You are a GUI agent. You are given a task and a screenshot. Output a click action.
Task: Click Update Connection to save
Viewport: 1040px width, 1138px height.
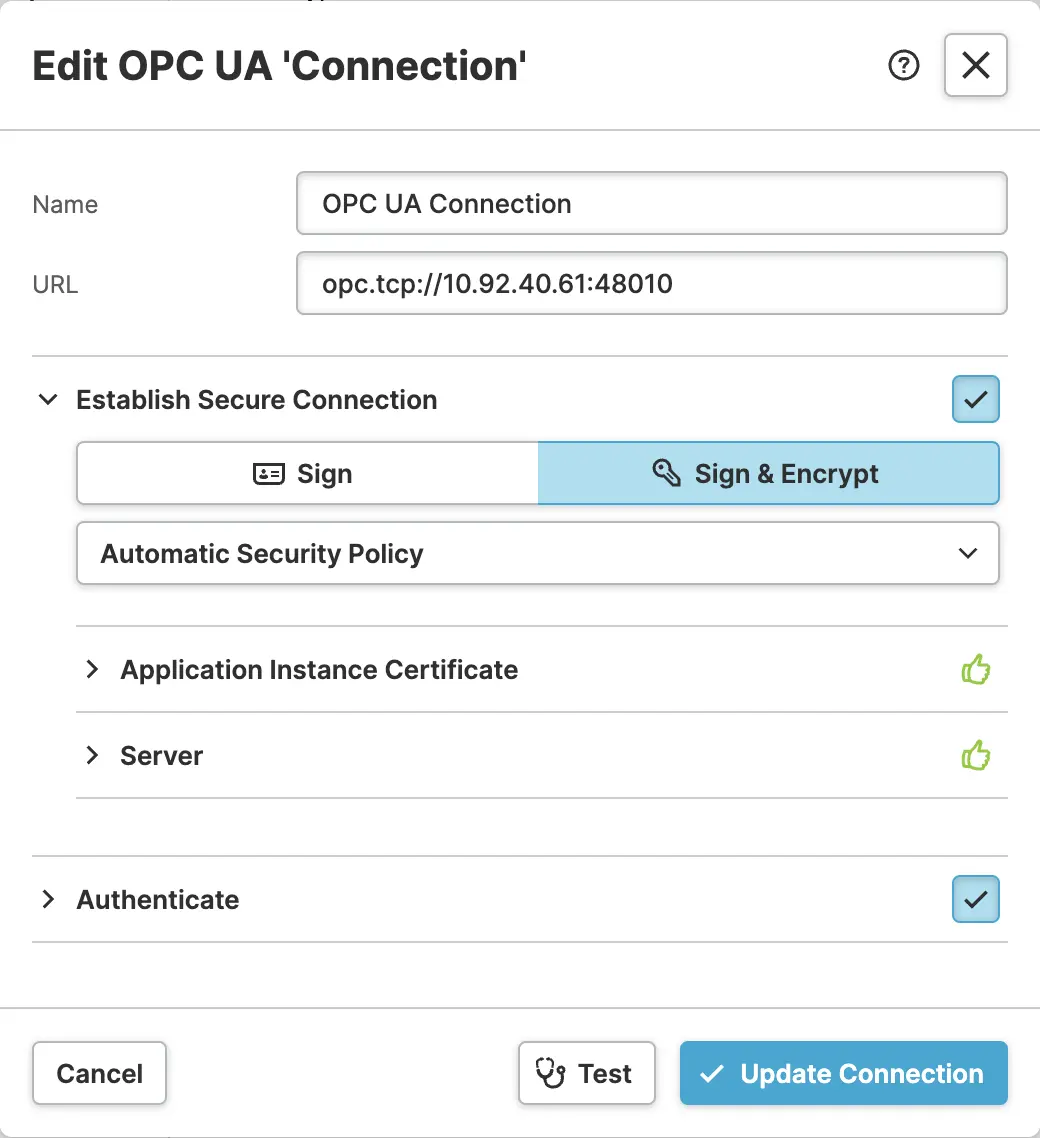[x=843, y=1074]
